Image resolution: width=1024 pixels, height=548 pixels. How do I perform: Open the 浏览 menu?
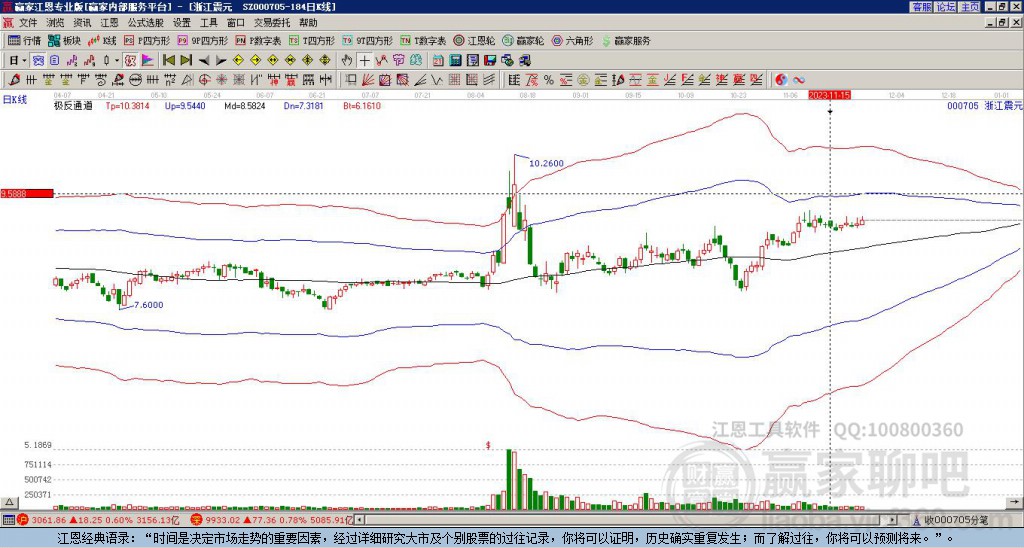pos(56,23)
